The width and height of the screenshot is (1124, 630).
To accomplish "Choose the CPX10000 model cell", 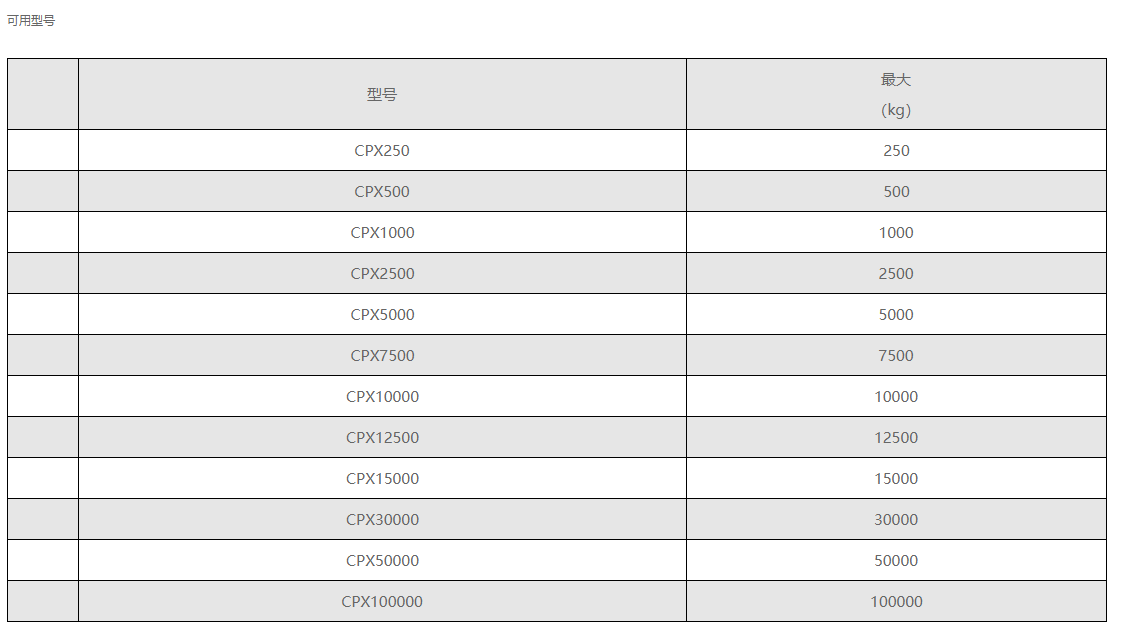I will point(382,397).
